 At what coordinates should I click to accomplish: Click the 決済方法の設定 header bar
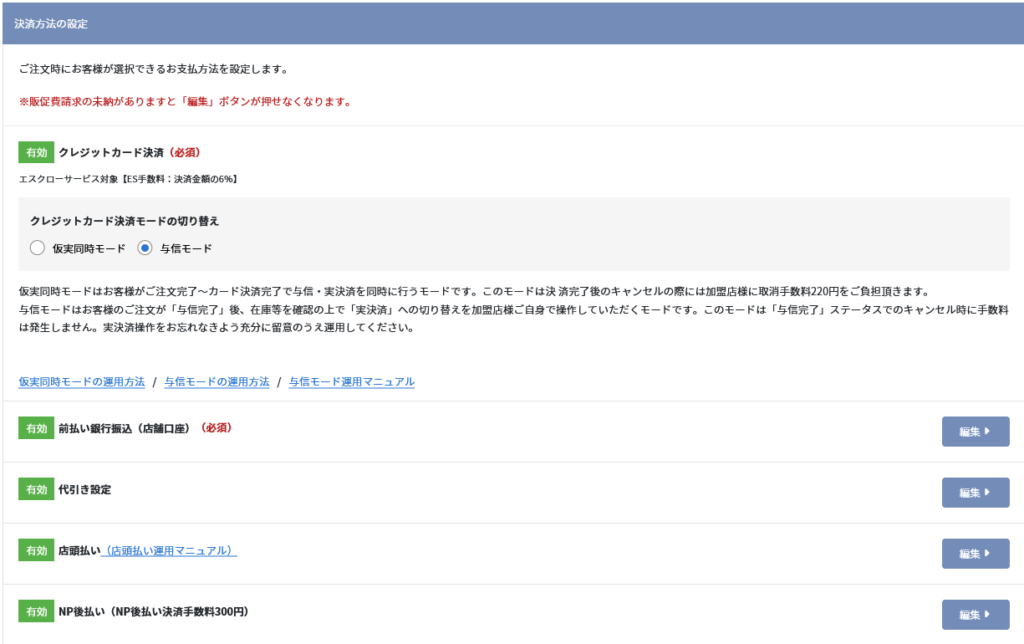point(512,22)
